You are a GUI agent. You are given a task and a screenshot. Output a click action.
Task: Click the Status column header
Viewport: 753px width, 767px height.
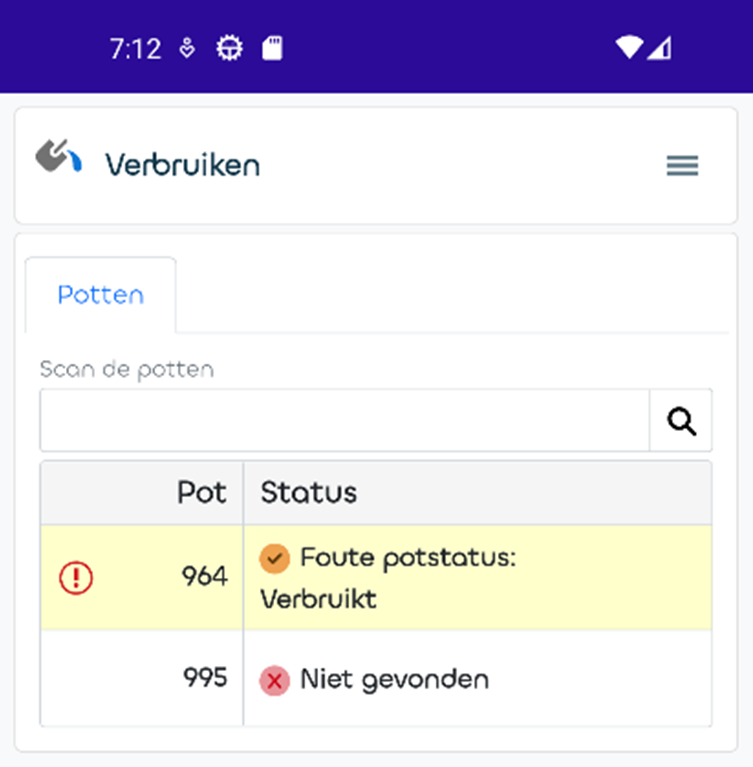point(309,492)
